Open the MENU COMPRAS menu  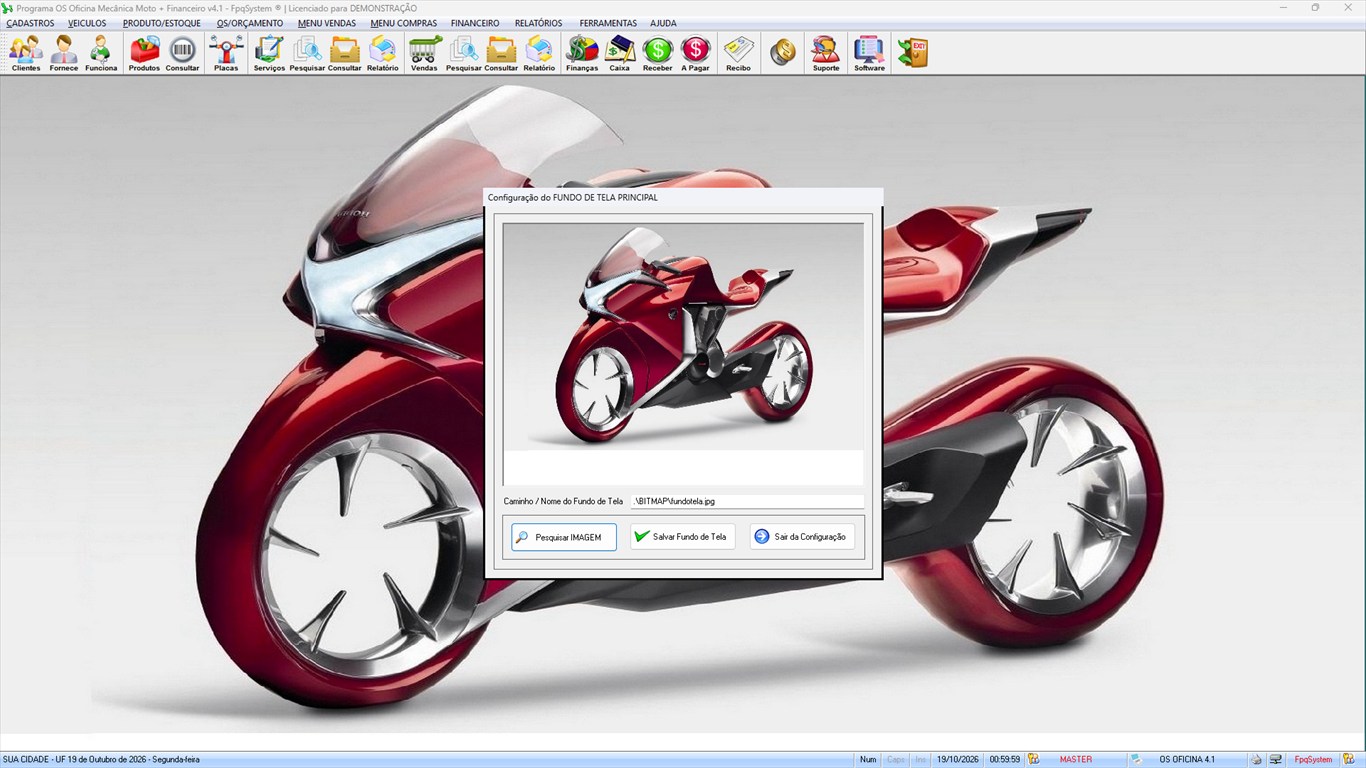point(403,23)
